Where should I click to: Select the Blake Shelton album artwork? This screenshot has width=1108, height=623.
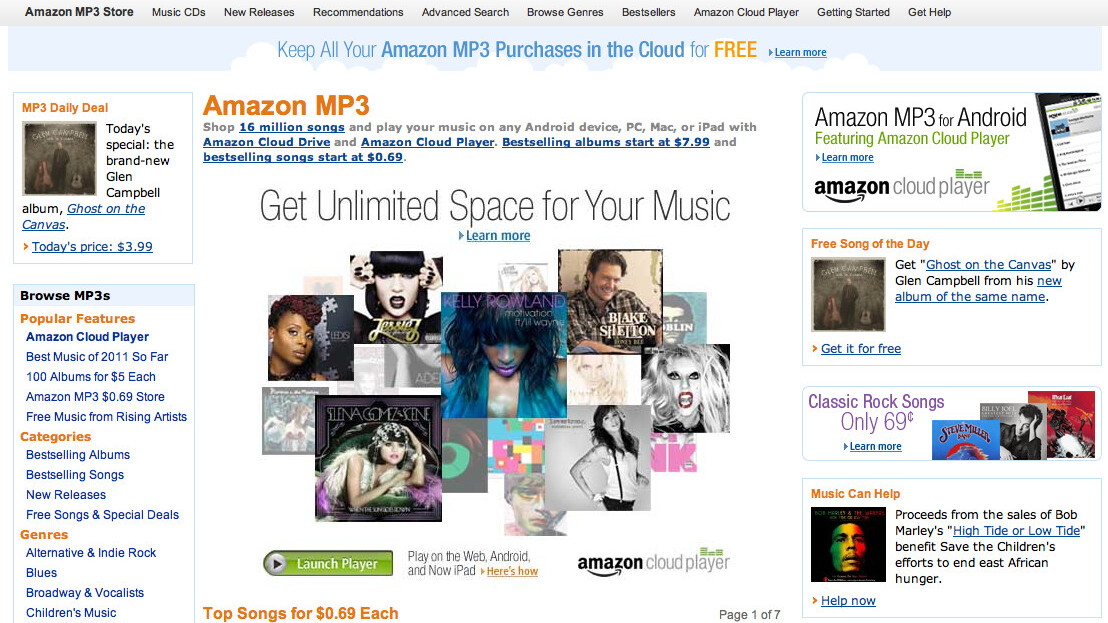pos(610,300)
